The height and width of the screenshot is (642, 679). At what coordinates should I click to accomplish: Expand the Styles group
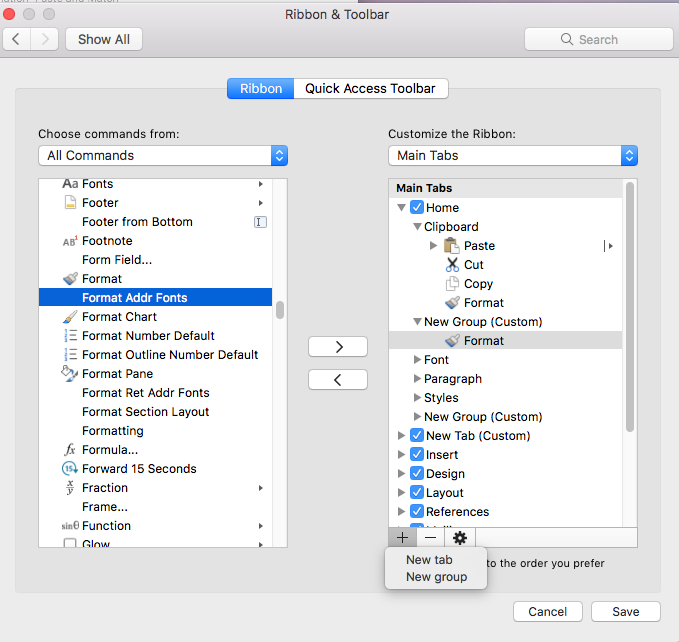417,397
